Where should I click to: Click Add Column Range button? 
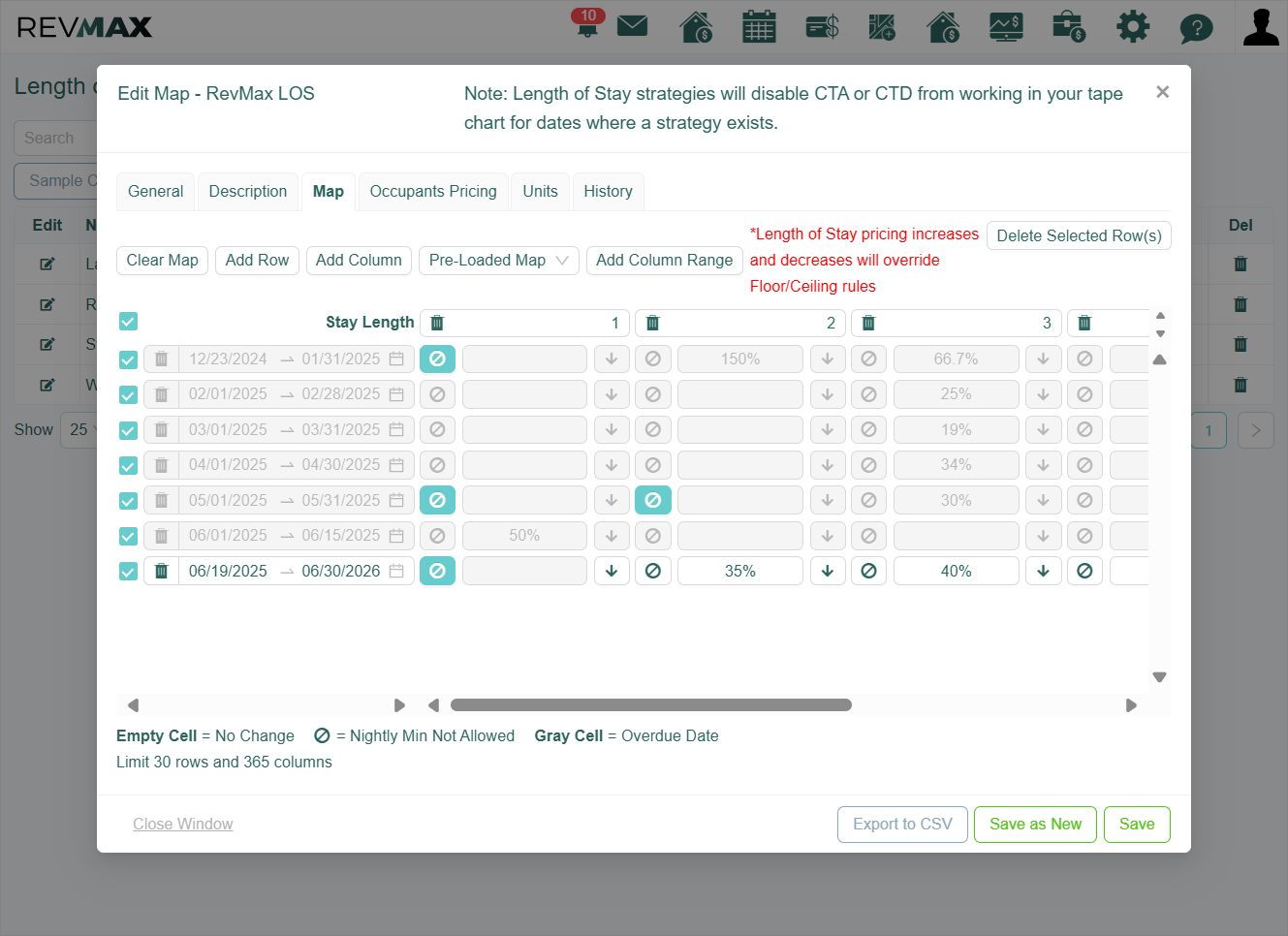tap(665, 261)
